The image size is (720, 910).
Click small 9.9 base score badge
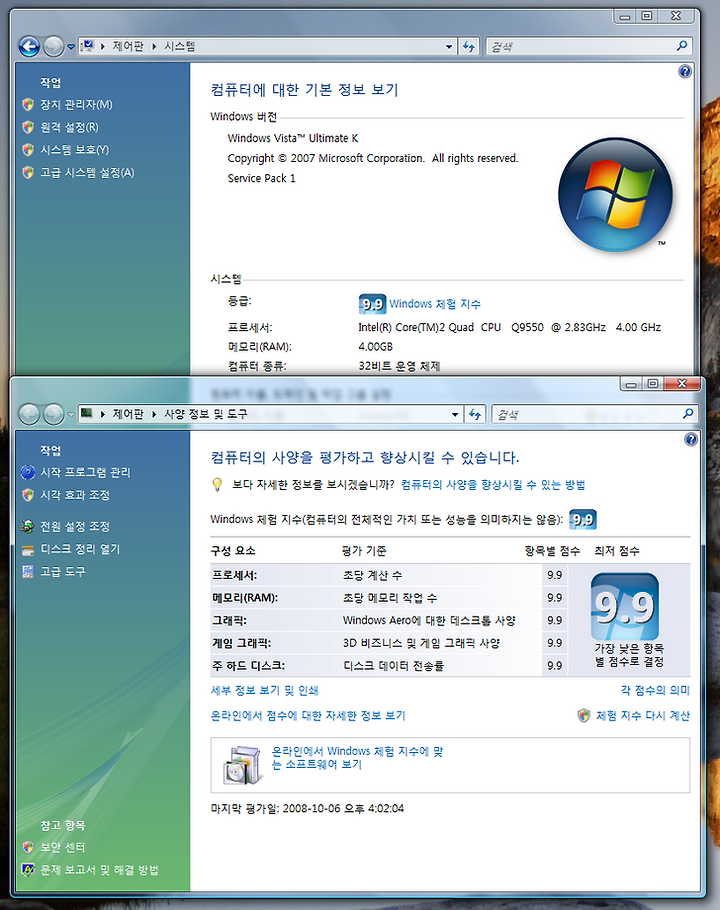(x=583, y=519)
